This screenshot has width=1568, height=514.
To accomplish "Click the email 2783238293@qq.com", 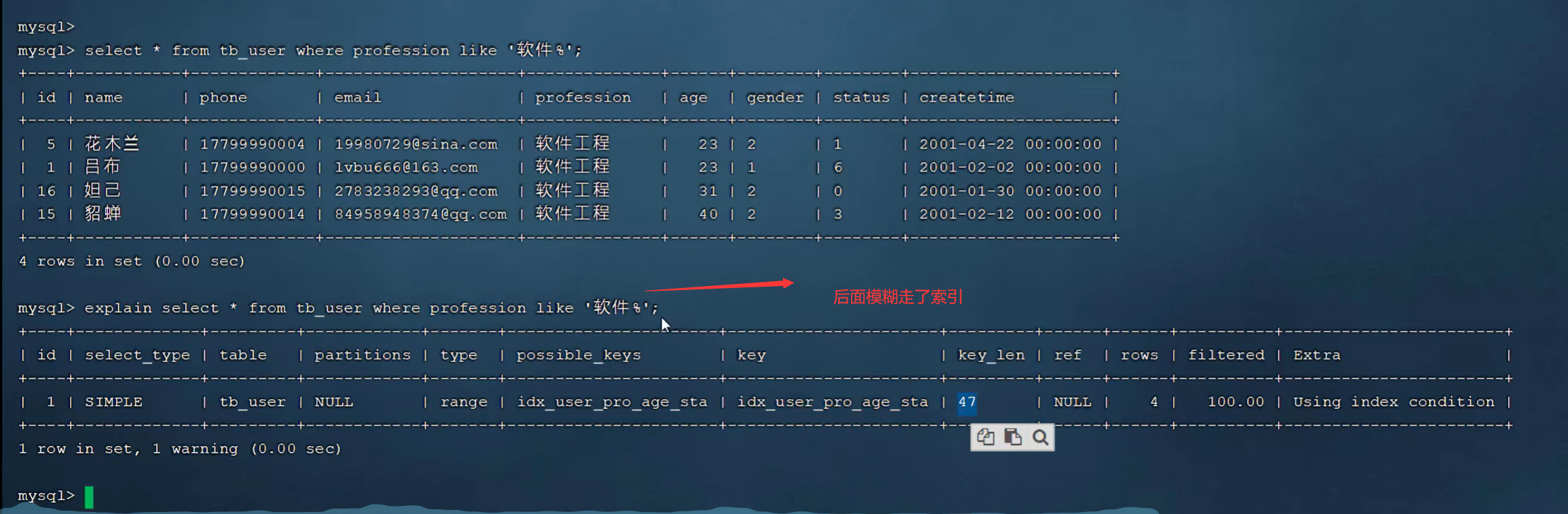I will point(416,192).
